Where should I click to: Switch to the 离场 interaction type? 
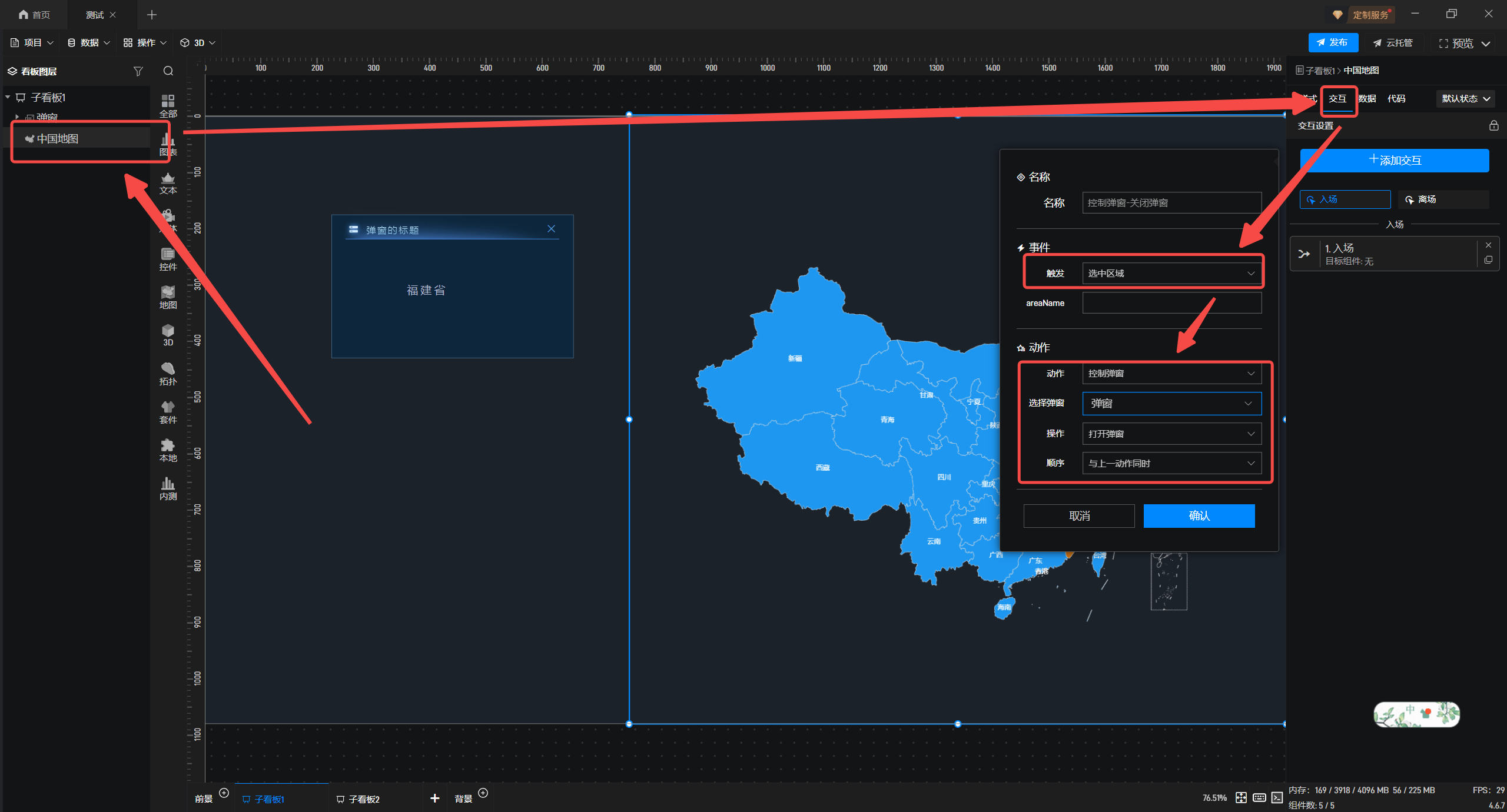point(1443,199)
